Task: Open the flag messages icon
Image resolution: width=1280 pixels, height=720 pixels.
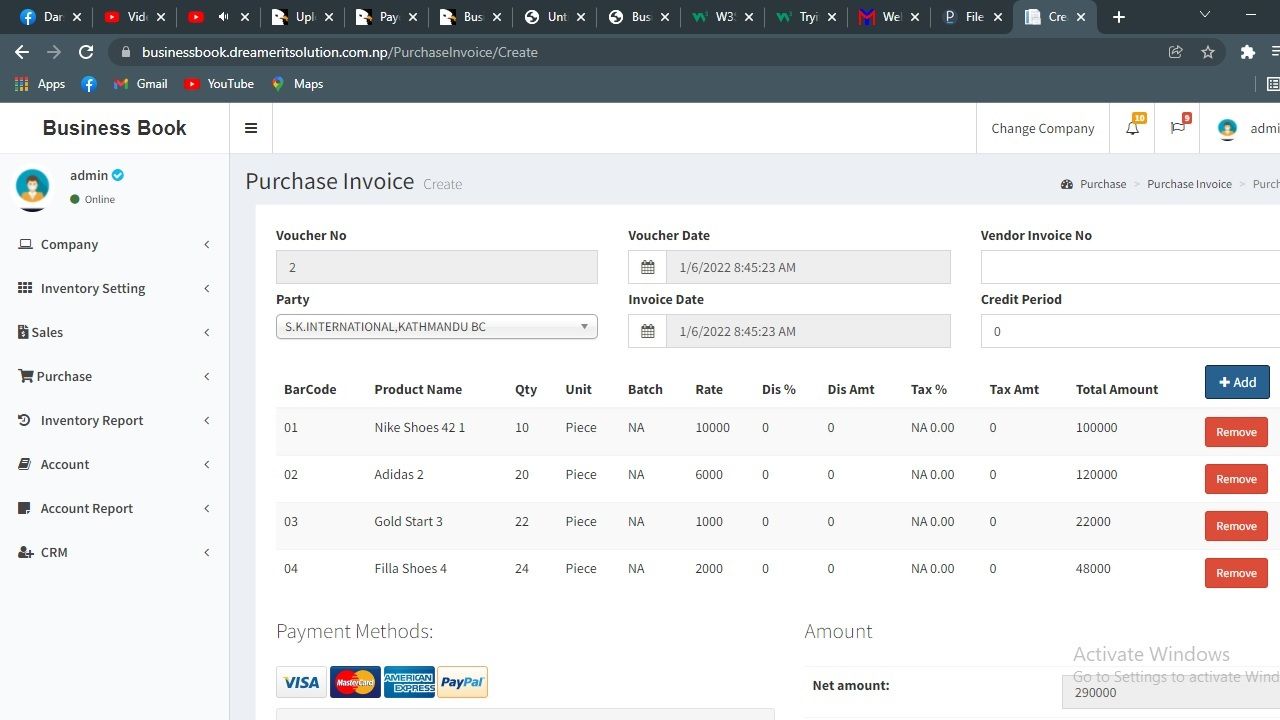Action: tap(1177, 128)
